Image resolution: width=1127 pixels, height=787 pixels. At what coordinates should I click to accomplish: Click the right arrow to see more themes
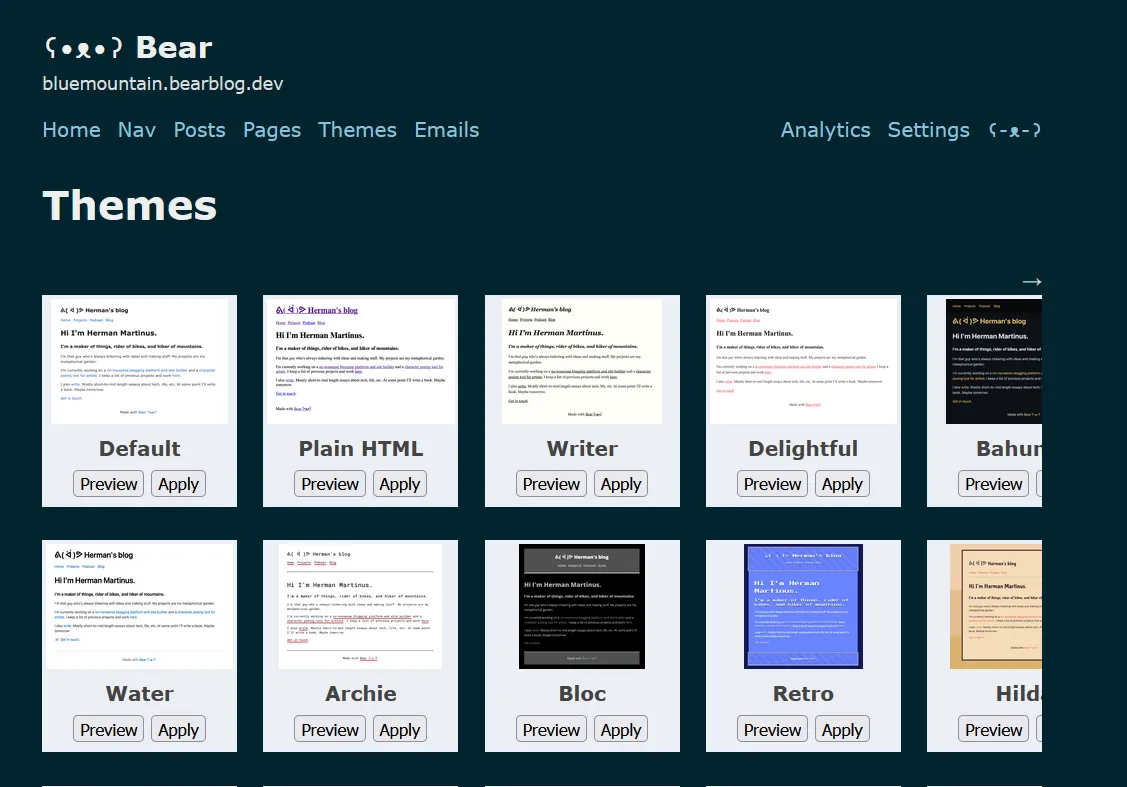[x=1031, y=282]
